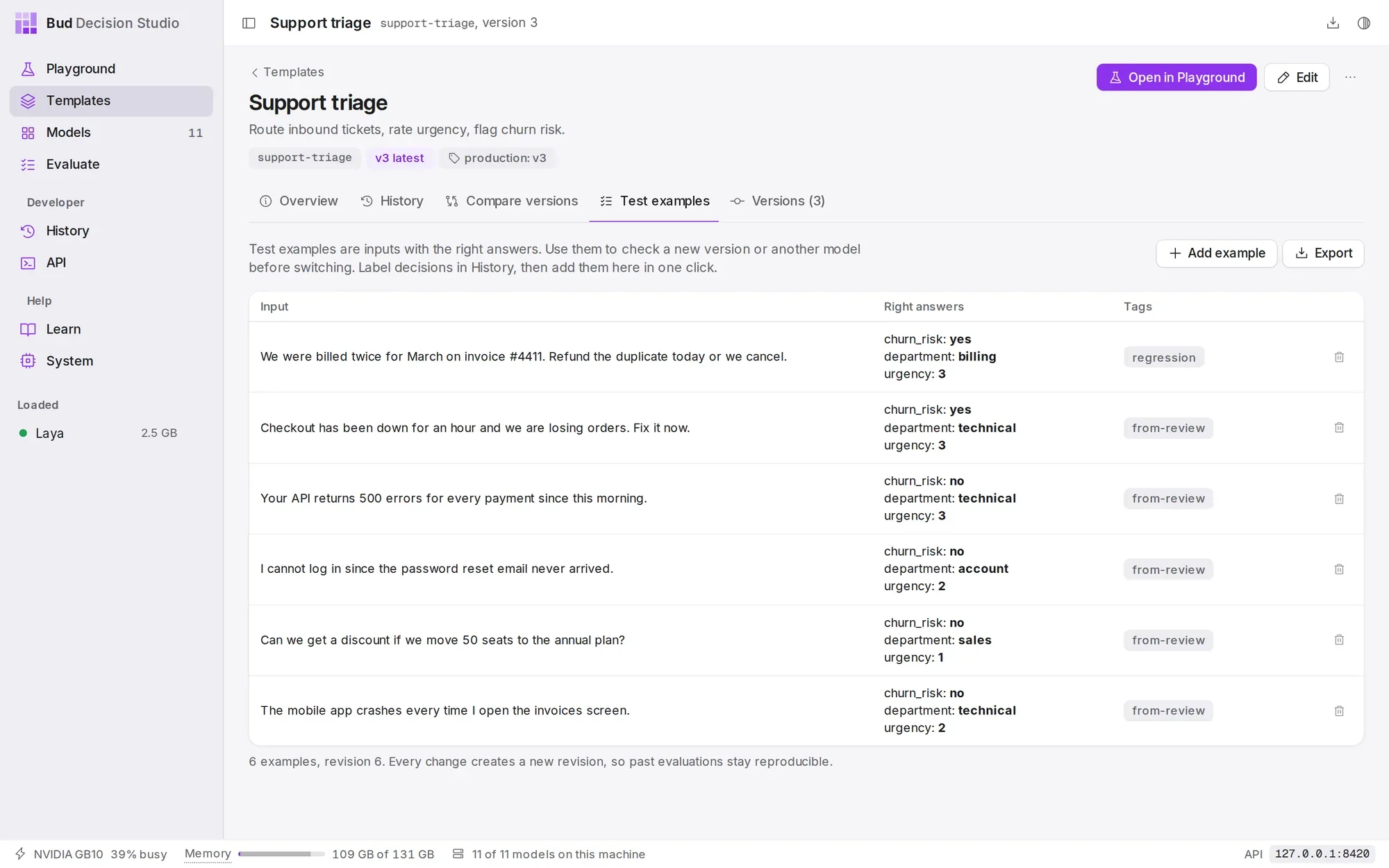Viewport: 1389px width, 868px height.
Task: Click the support-triage slug chip
Action: [305, 158]
